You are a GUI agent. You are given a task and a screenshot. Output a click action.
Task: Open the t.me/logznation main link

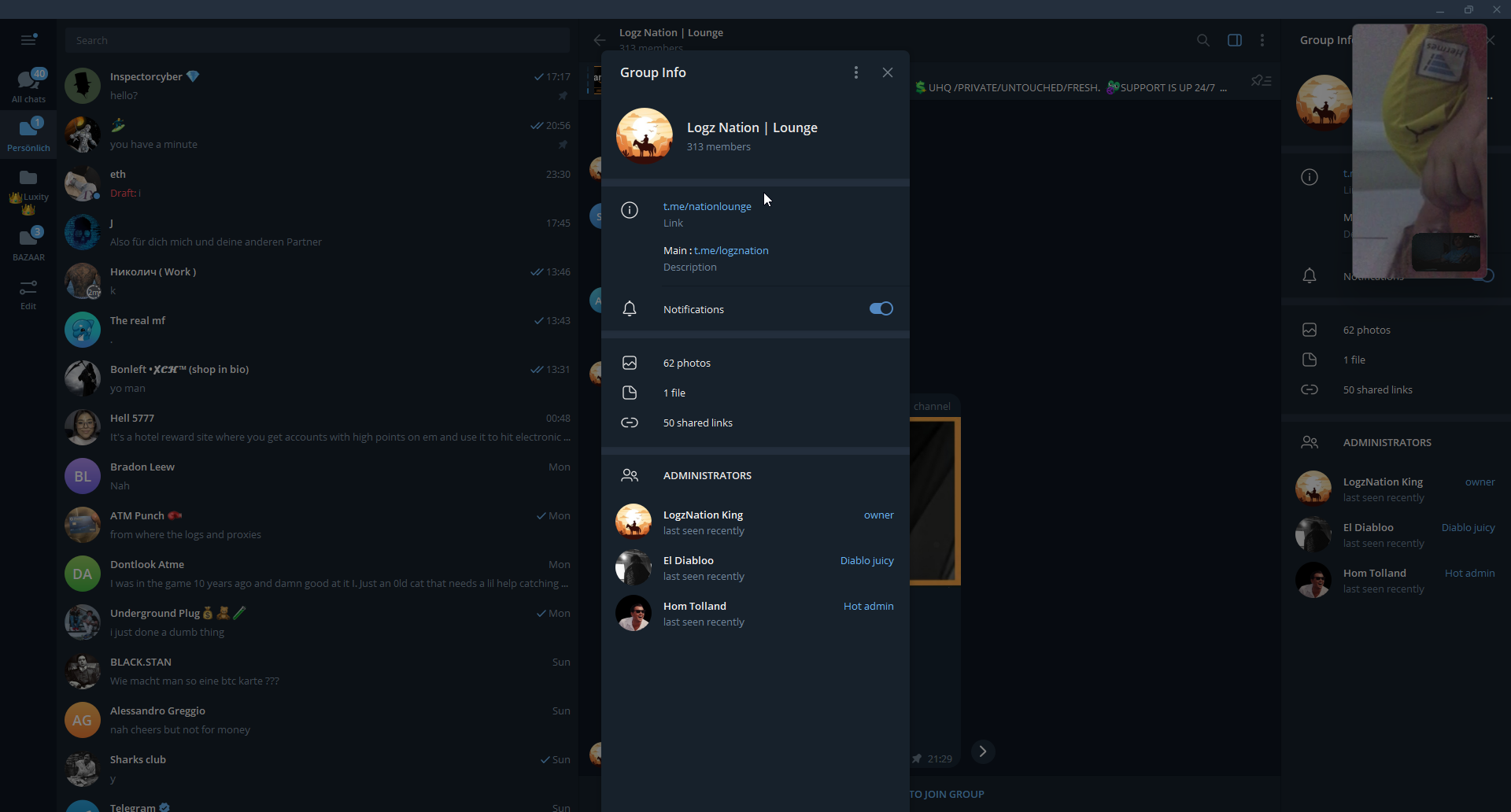tap(731, 250)
